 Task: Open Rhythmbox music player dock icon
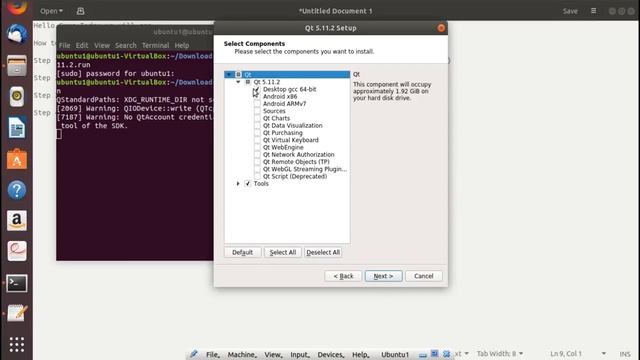[x=17, y=96]
